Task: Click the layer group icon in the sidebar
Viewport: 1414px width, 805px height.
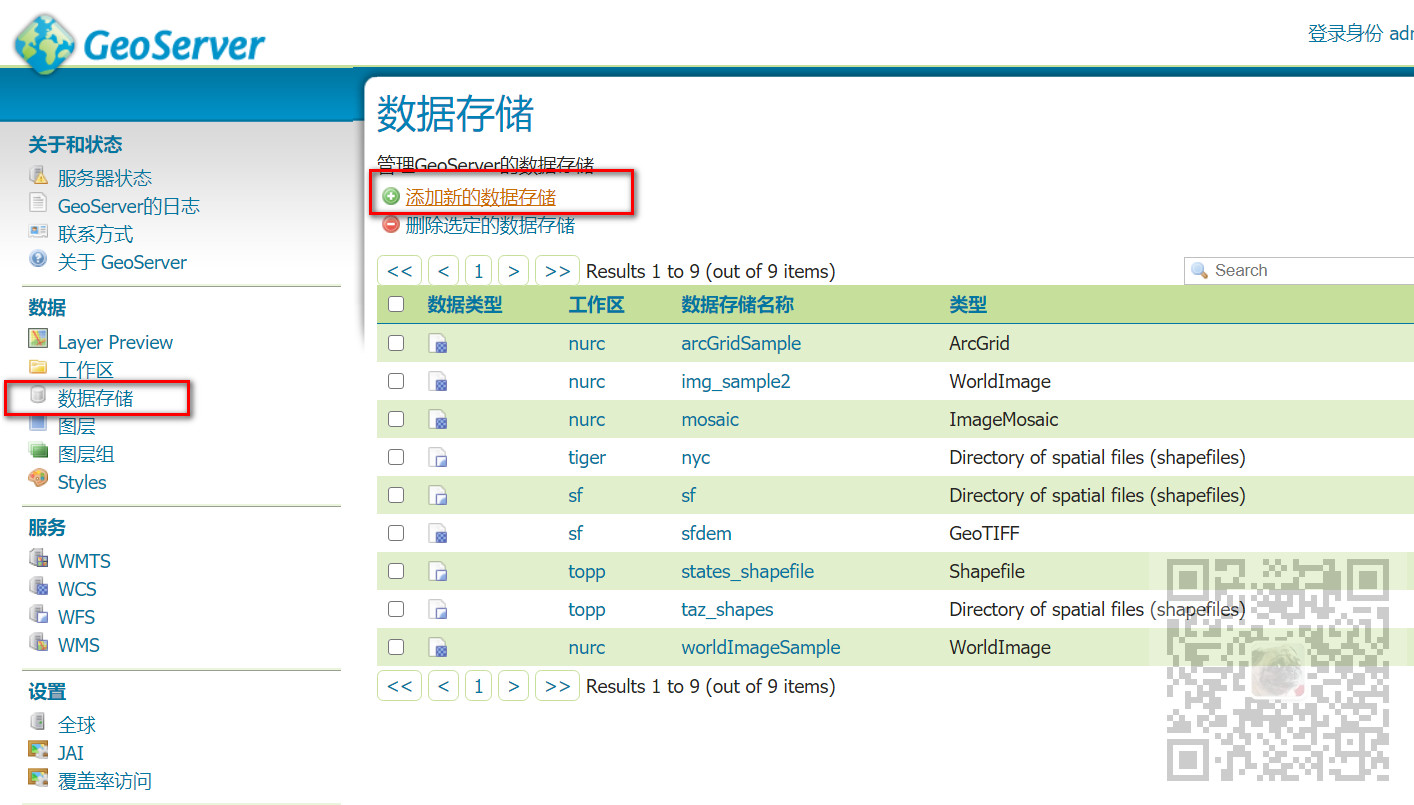Action: [x=38, y=452]
